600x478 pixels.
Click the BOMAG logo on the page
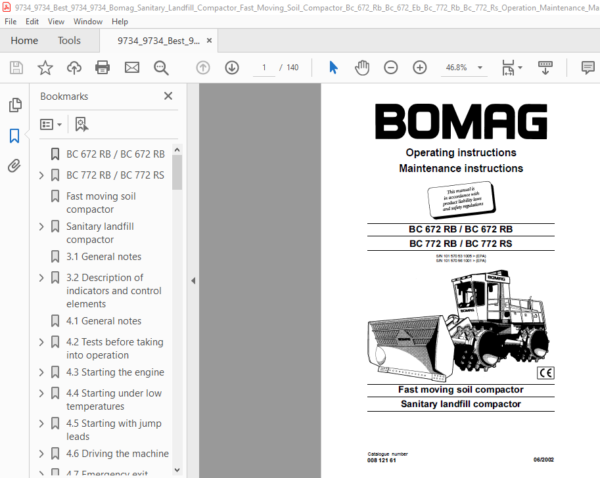[x=461, y=121]
